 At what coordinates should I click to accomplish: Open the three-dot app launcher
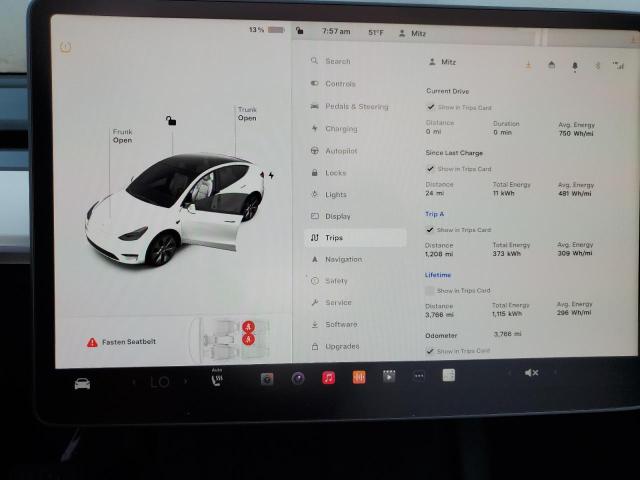(x=419, y=376)
